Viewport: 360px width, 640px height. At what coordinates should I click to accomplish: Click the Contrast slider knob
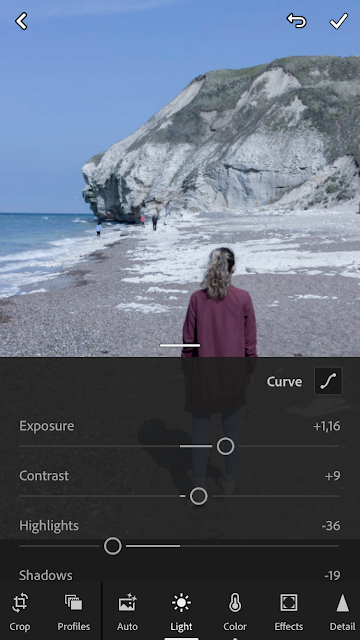click(199, 496)
